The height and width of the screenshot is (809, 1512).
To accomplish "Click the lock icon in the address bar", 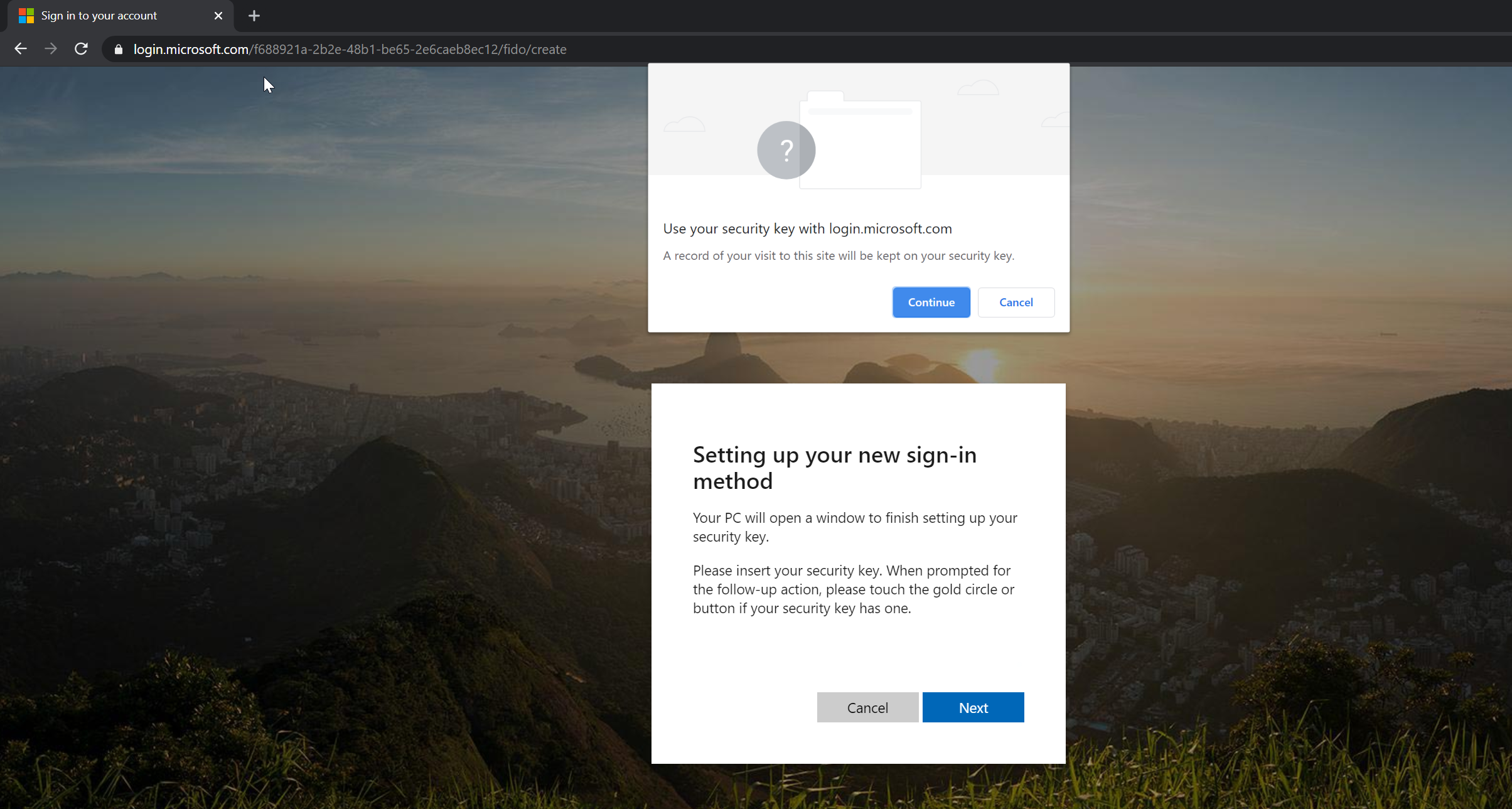I will pos(119,49).
